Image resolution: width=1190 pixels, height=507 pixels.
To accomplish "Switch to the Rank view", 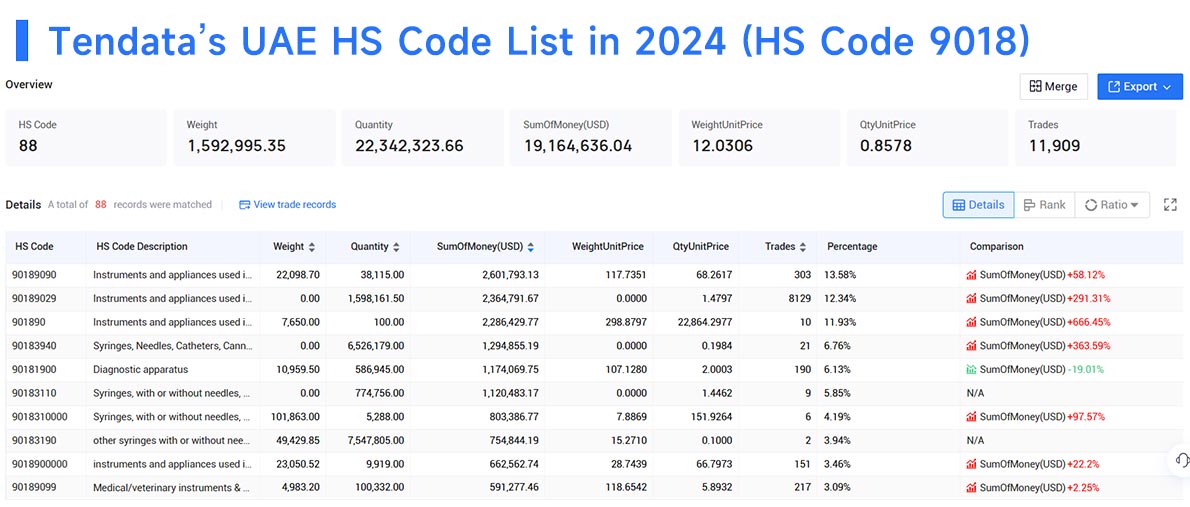I will (x=1044, y=205).
